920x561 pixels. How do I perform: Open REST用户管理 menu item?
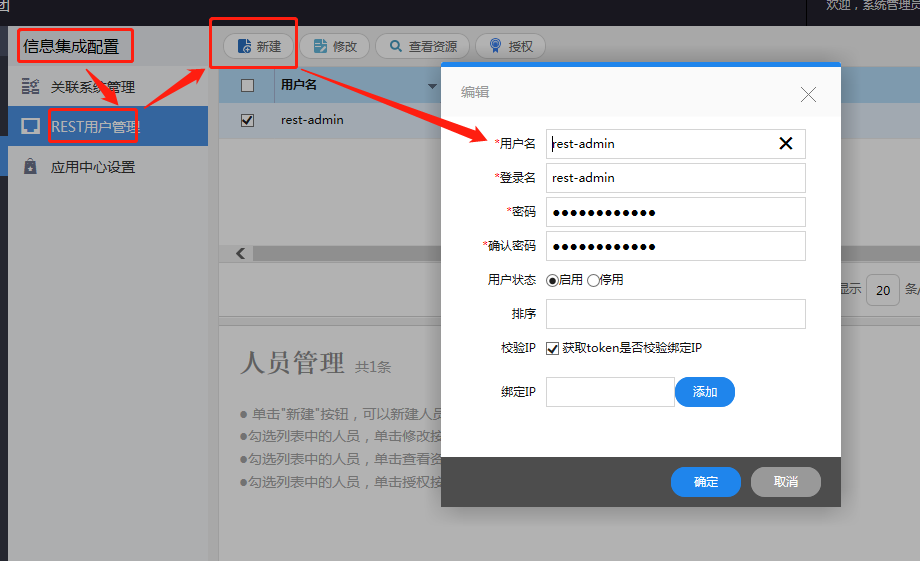[108, 126]
